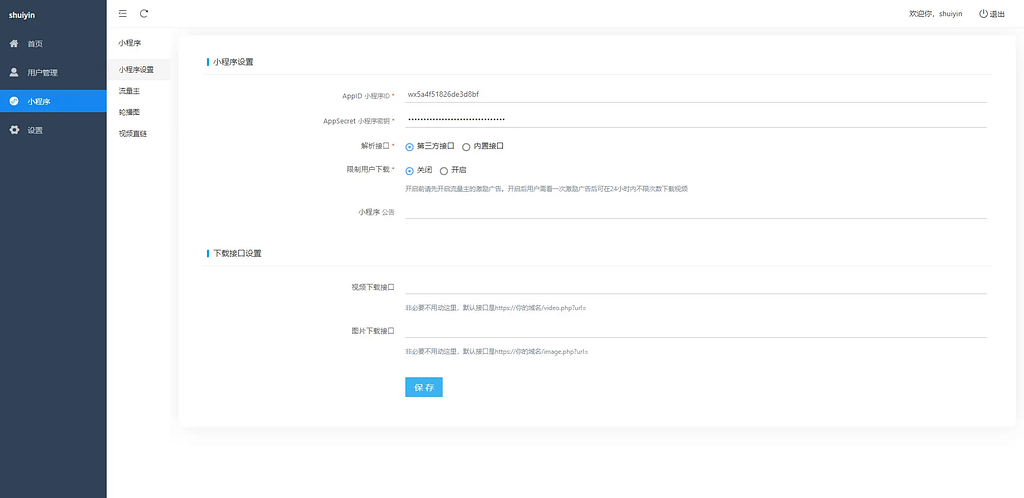Screen dimensions: 1024x498
Task: Click the 视频下载接口 input field
Action: click(x=696, y=286)
